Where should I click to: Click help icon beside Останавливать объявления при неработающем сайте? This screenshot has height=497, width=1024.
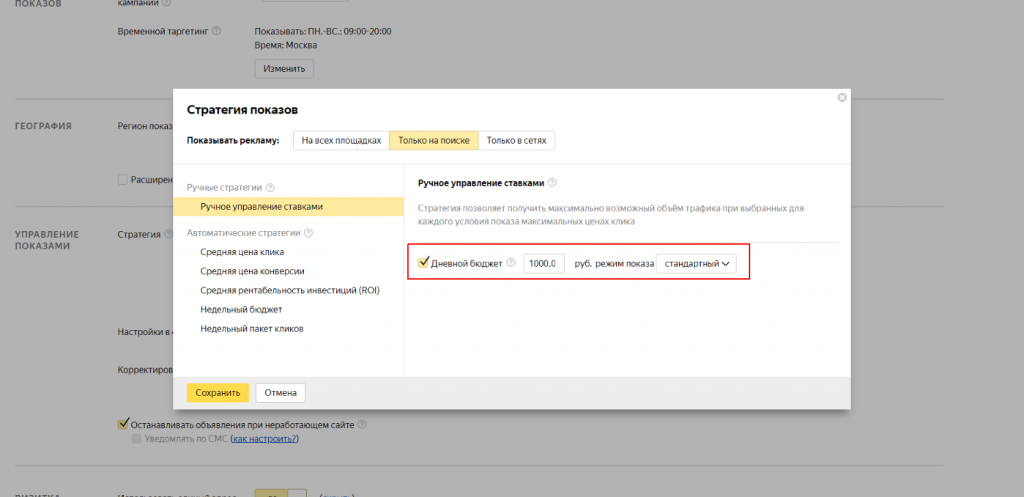click(362, 424)
